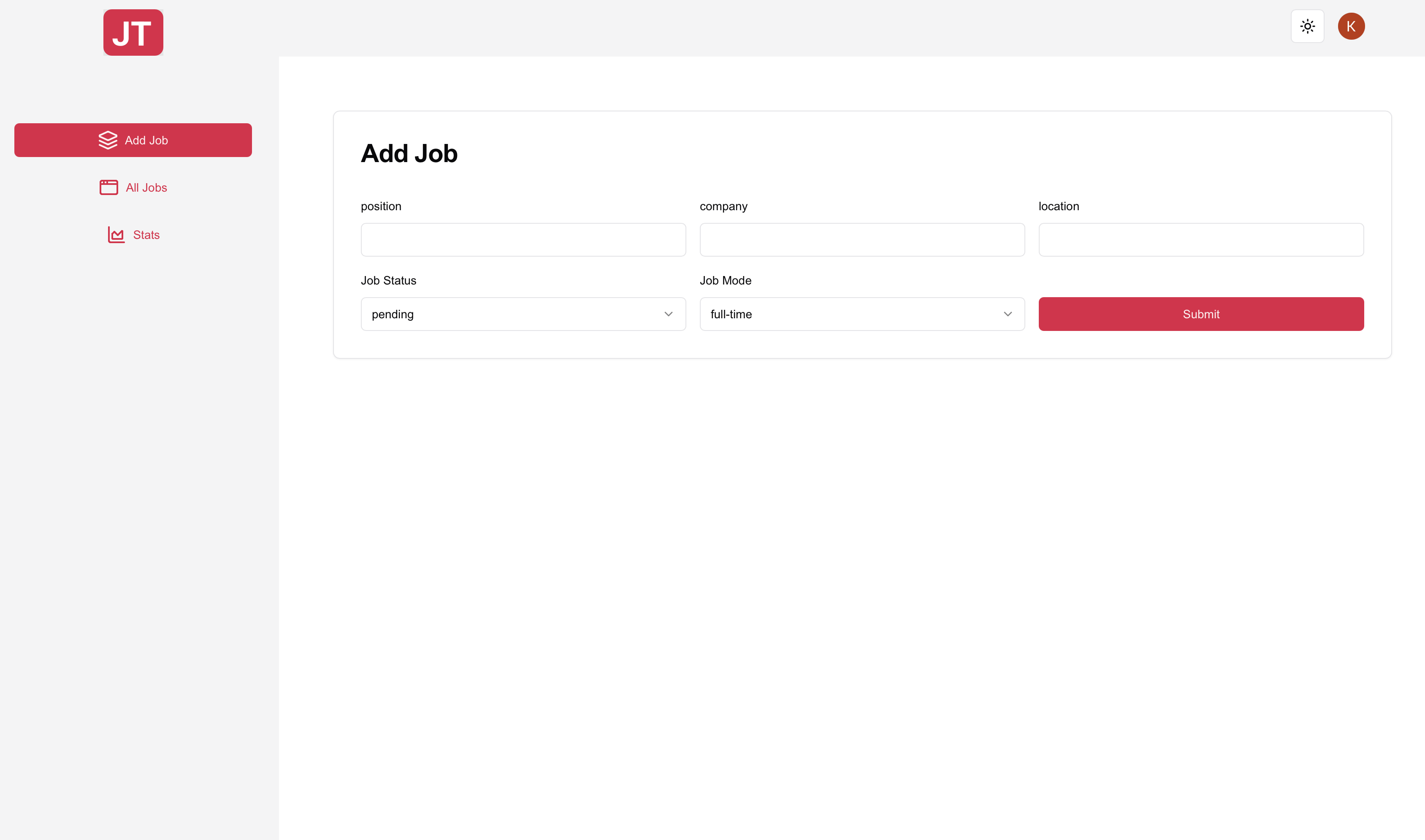Click the 'location' field label

(x=1058, y=206)
